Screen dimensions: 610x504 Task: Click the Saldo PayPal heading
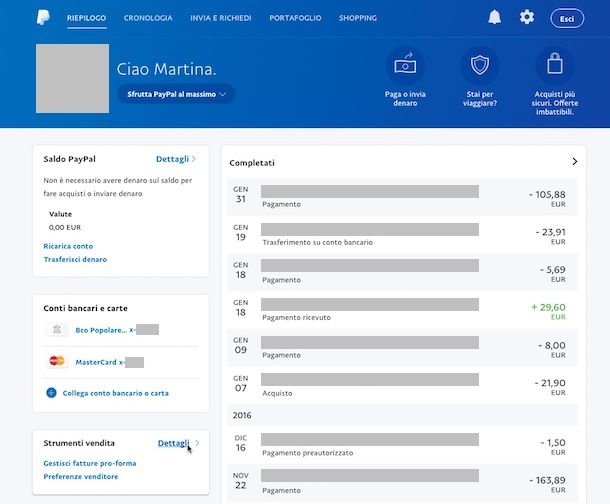[x=70, y=159]
